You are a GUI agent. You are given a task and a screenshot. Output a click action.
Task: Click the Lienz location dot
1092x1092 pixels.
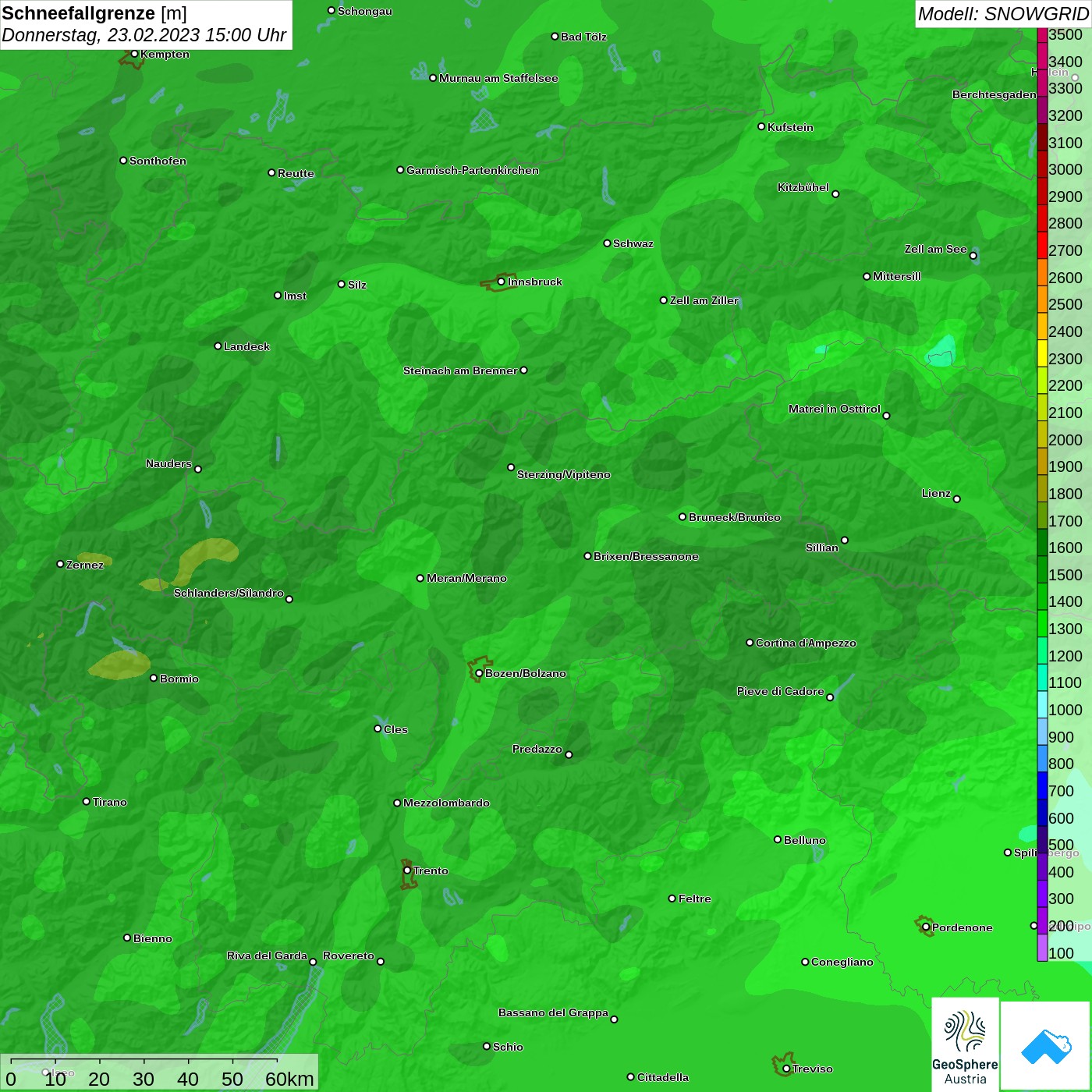[x=957, y=499]
